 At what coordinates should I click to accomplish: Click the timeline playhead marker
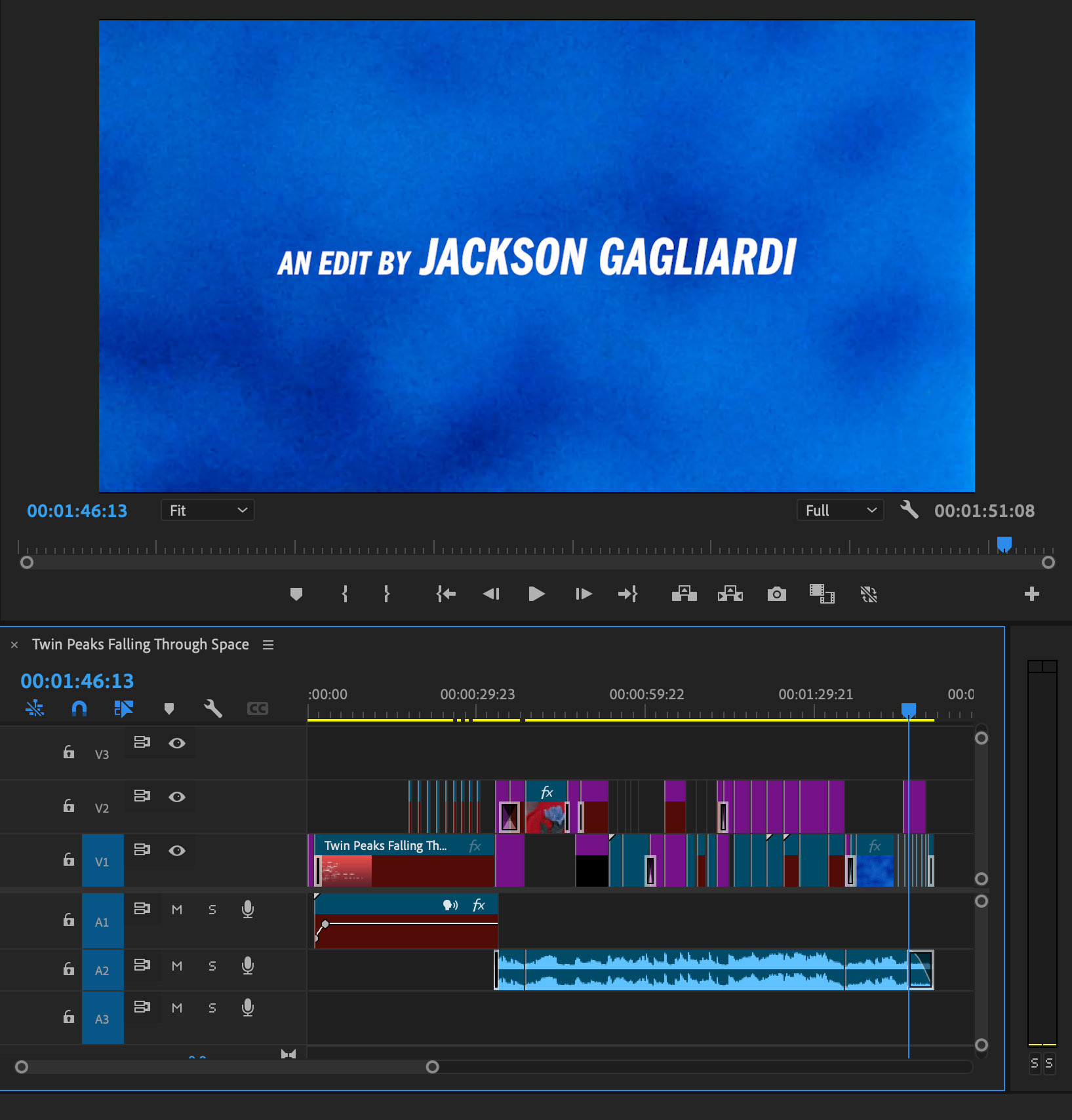pos(909,710)
